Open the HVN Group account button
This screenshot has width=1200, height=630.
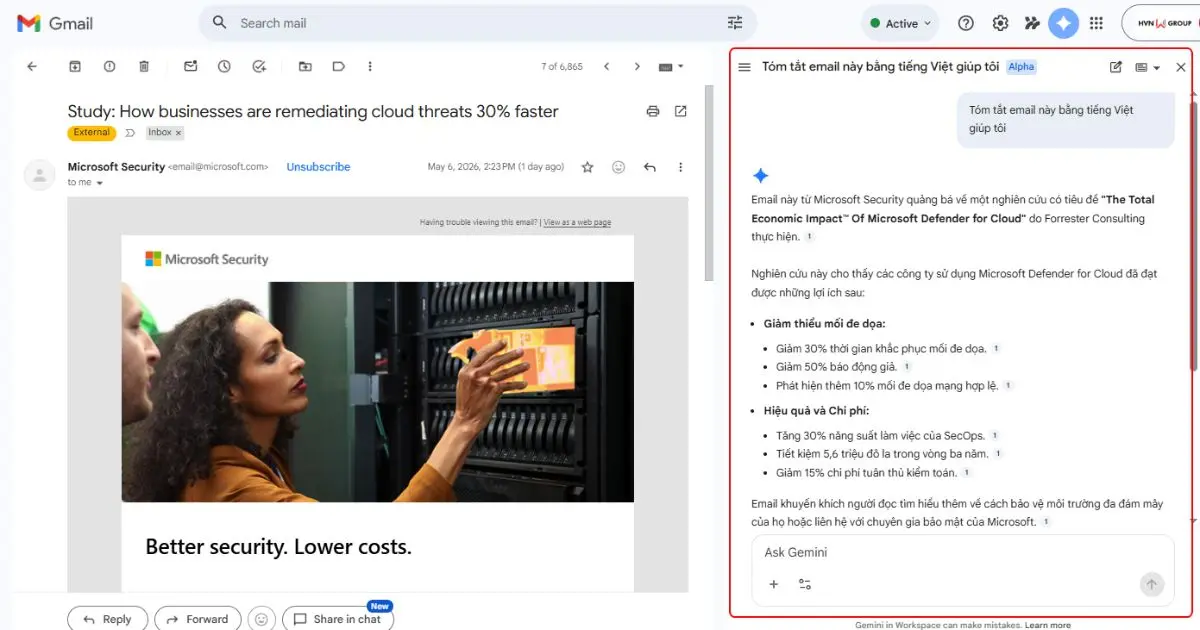(x=1160, y=23)
